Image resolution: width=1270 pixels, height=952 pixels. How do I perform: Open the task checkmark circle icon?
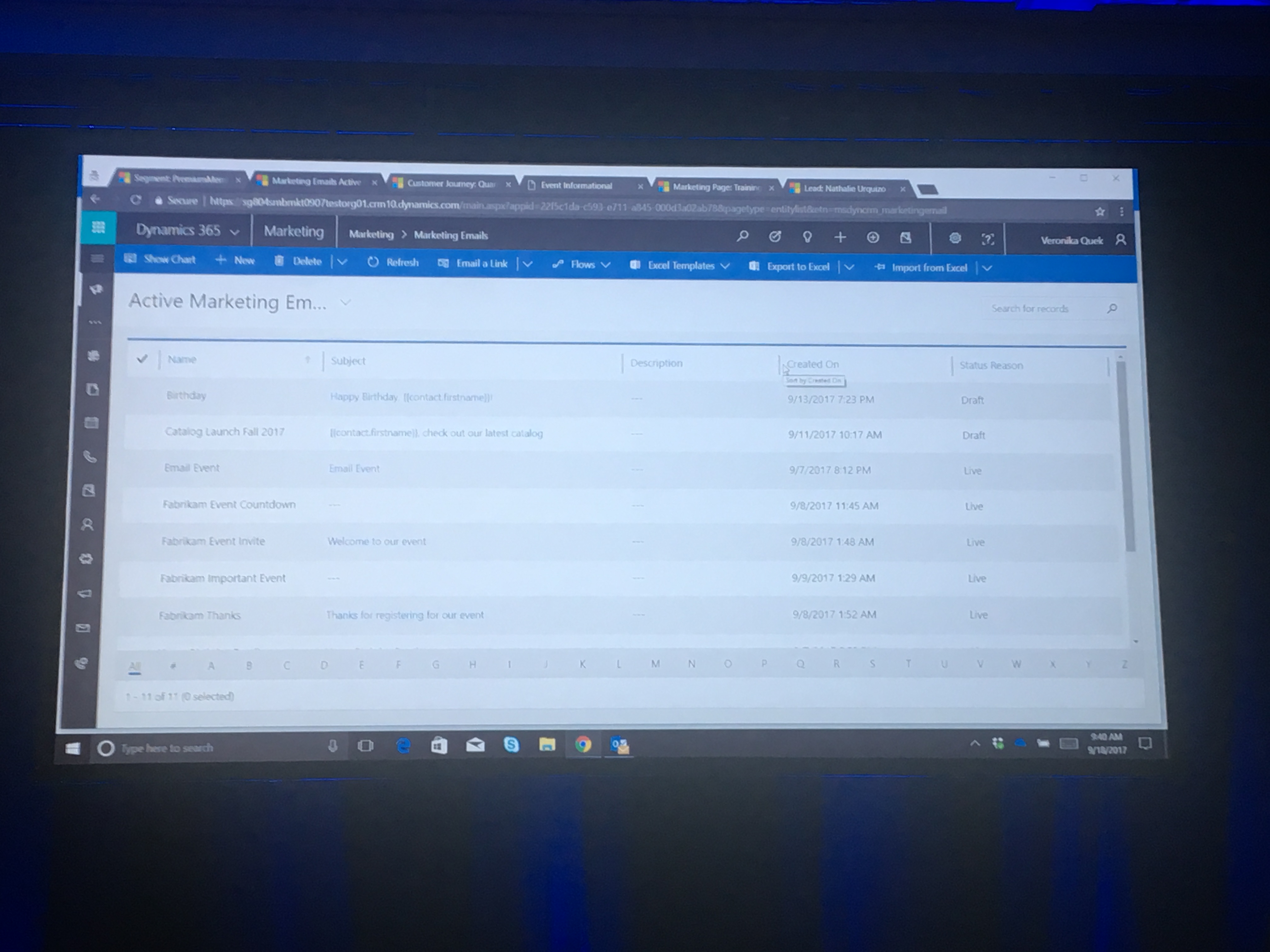tap(775, 236)
